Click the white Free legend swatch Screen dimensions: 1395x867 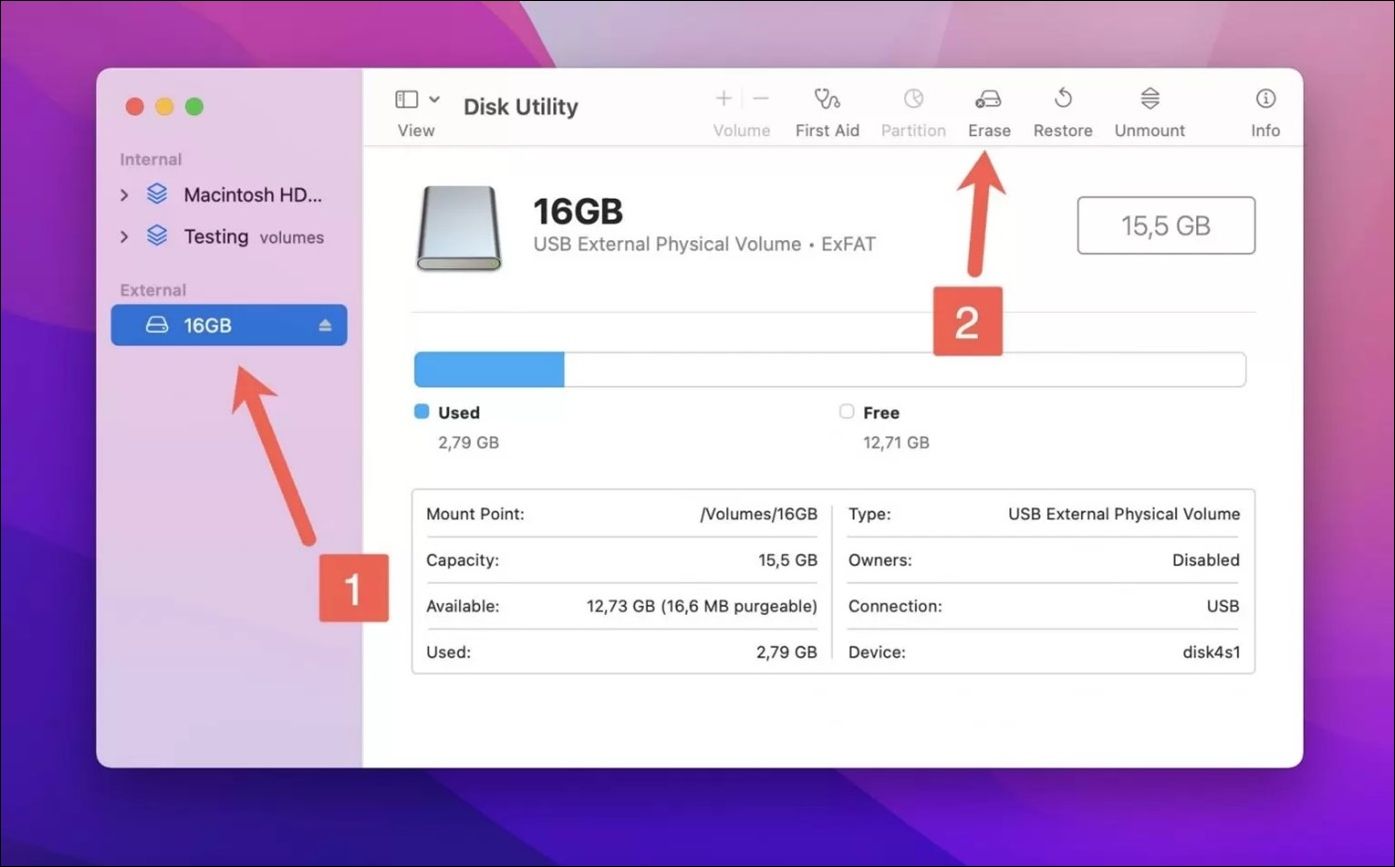click(847, 411)
